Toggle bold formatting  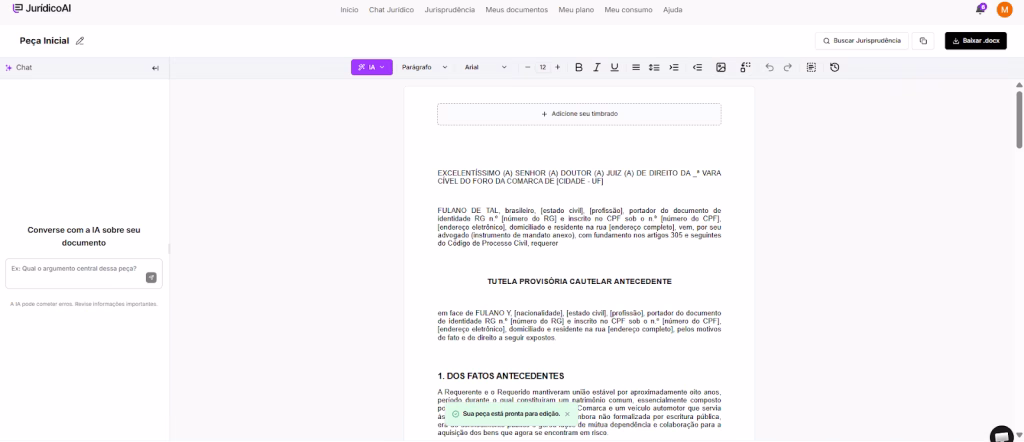click(579, 67)
